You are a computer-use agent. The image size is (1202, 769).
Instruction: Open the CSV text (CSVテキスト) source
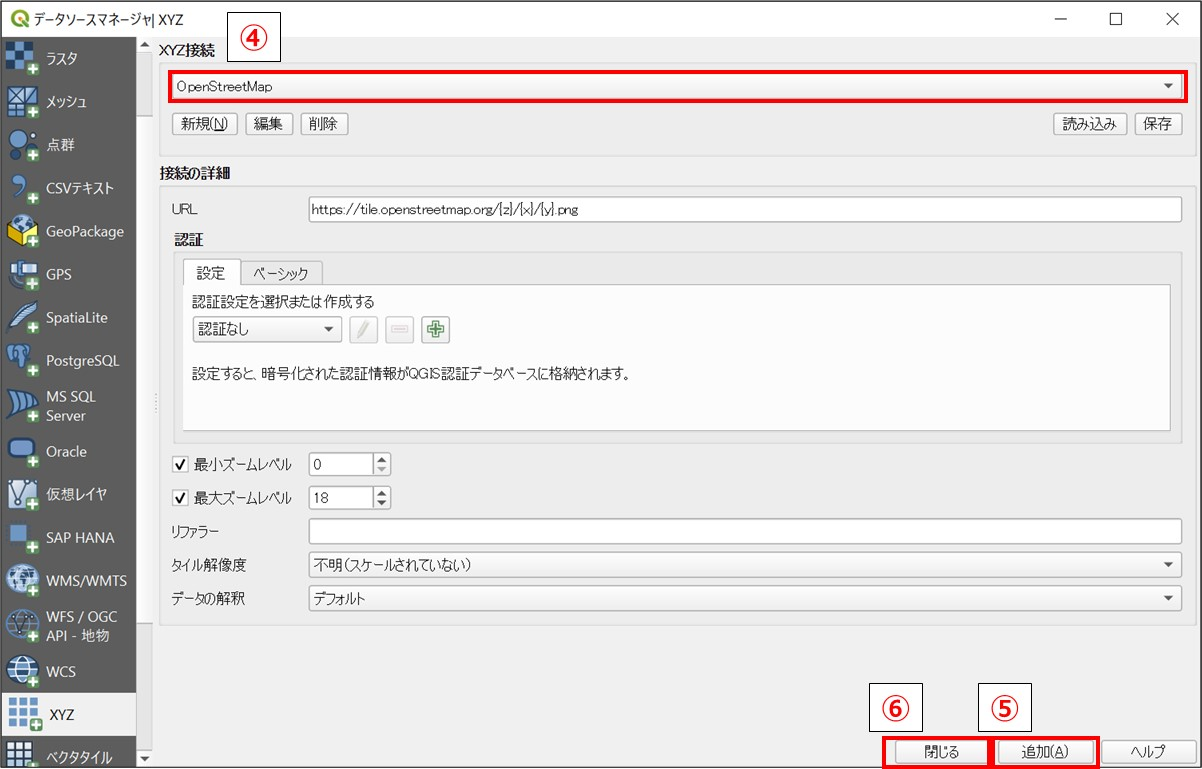68,188
